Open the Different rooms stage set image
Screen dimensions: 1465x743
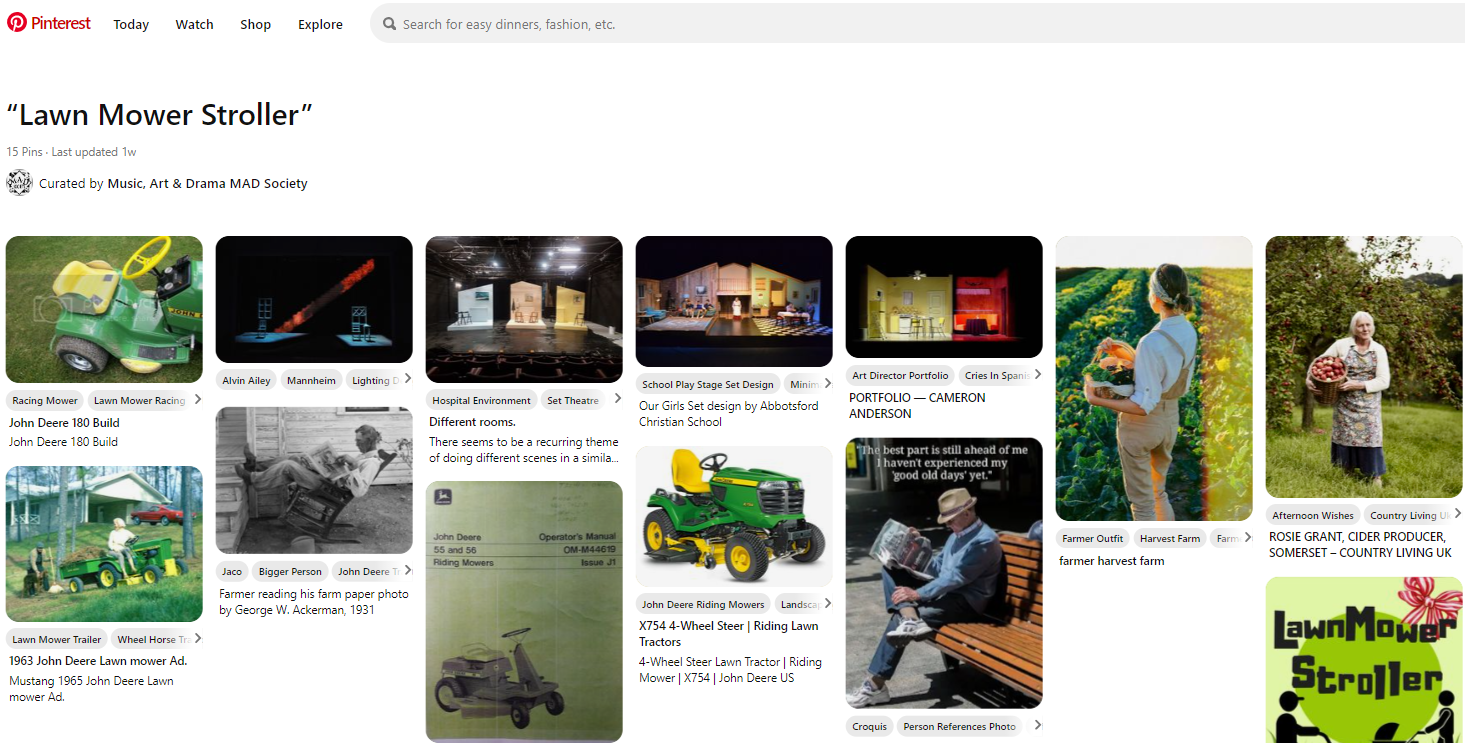pyautogui.click(x=524, y=309)
